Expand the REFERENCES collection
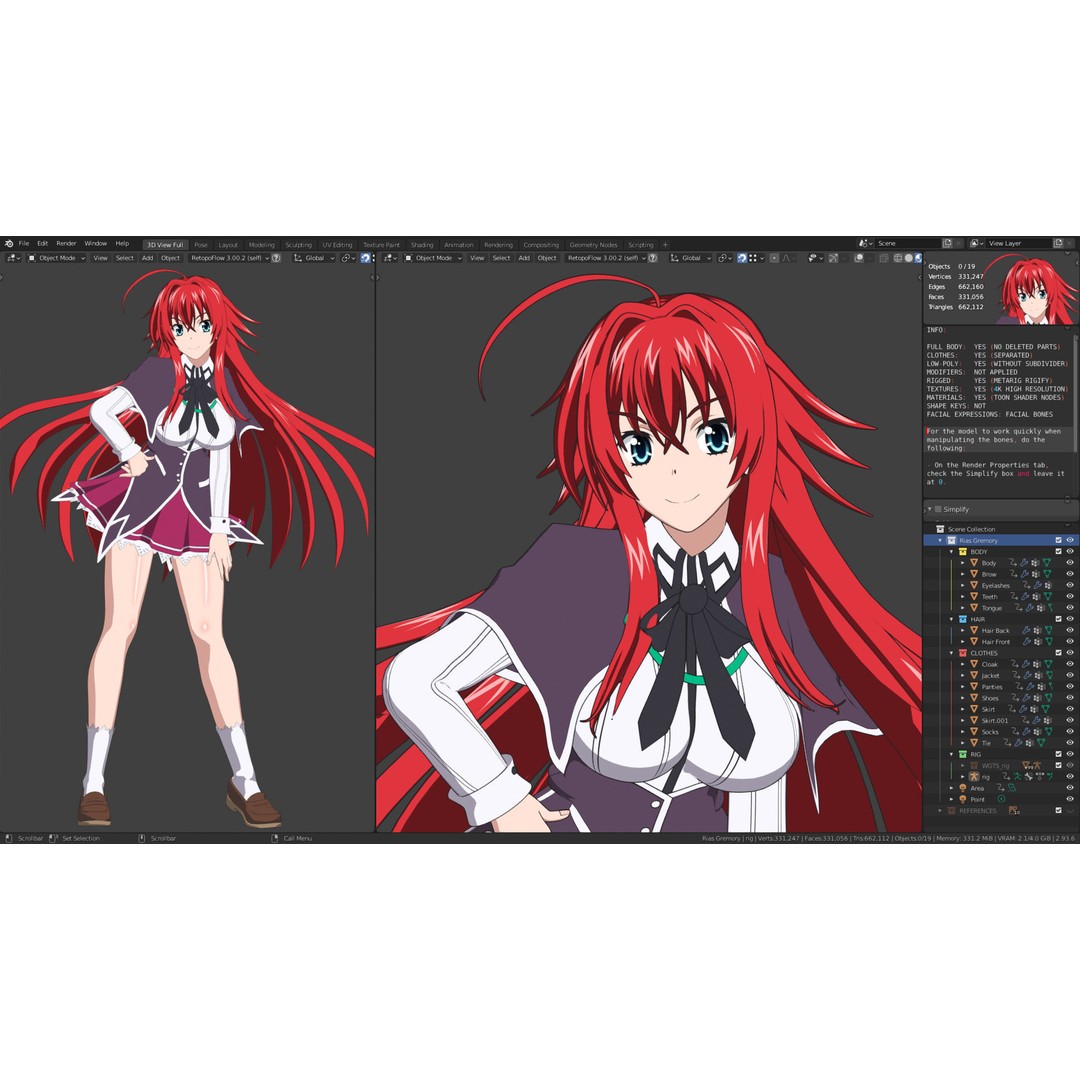 coord(940,811)
